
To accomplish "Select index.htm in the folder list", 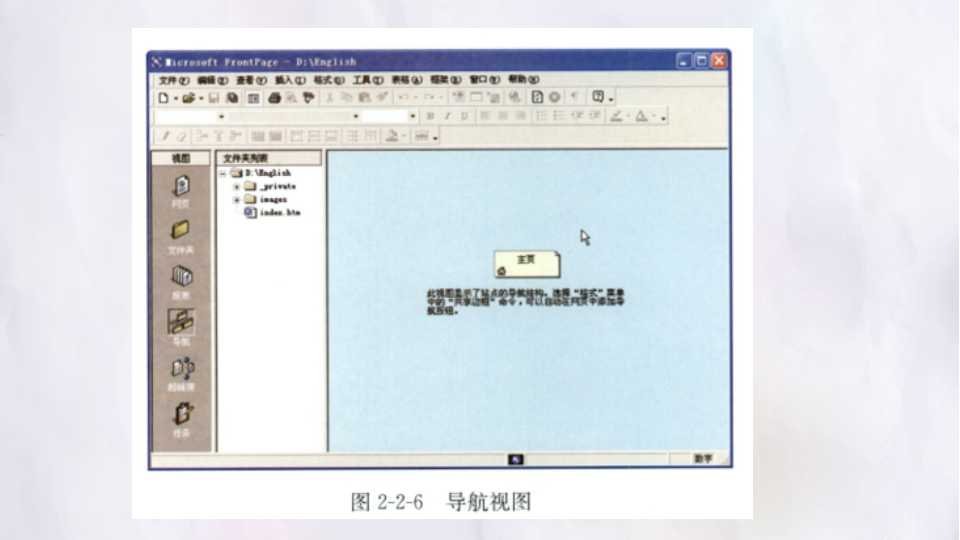I will click(x=272, y=212).
